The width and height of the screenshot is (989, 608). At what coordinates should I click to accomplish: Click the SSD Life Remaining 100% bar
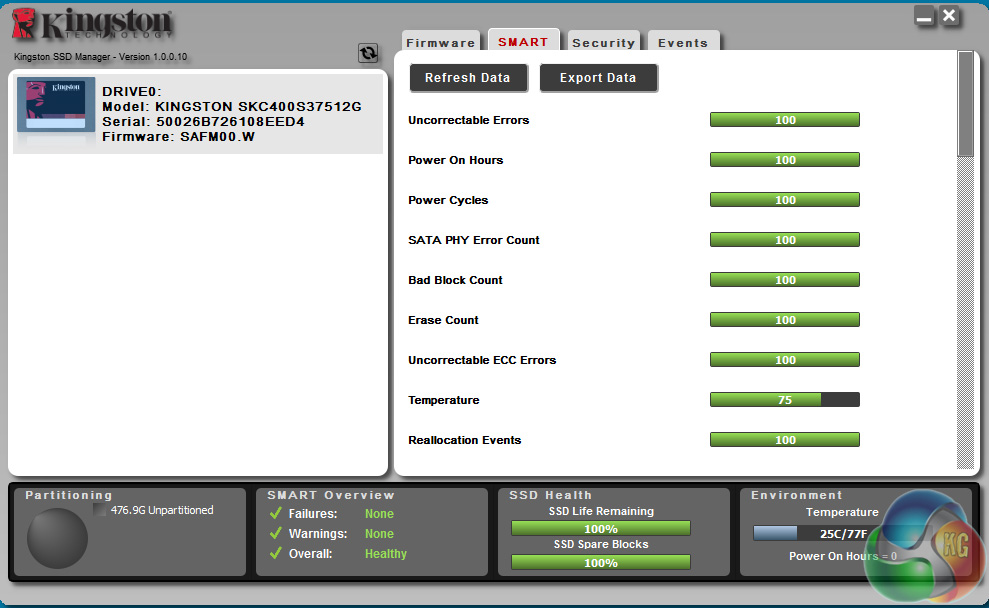point(600,529)
